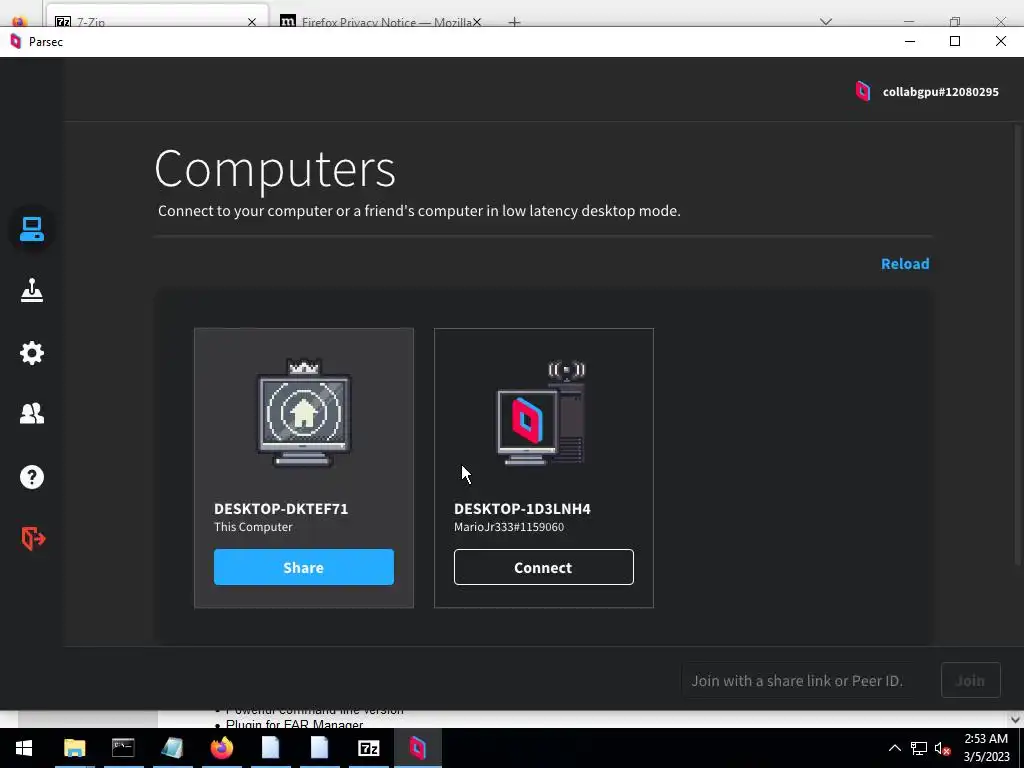Minimize the Parsec window

click(910, 41)
